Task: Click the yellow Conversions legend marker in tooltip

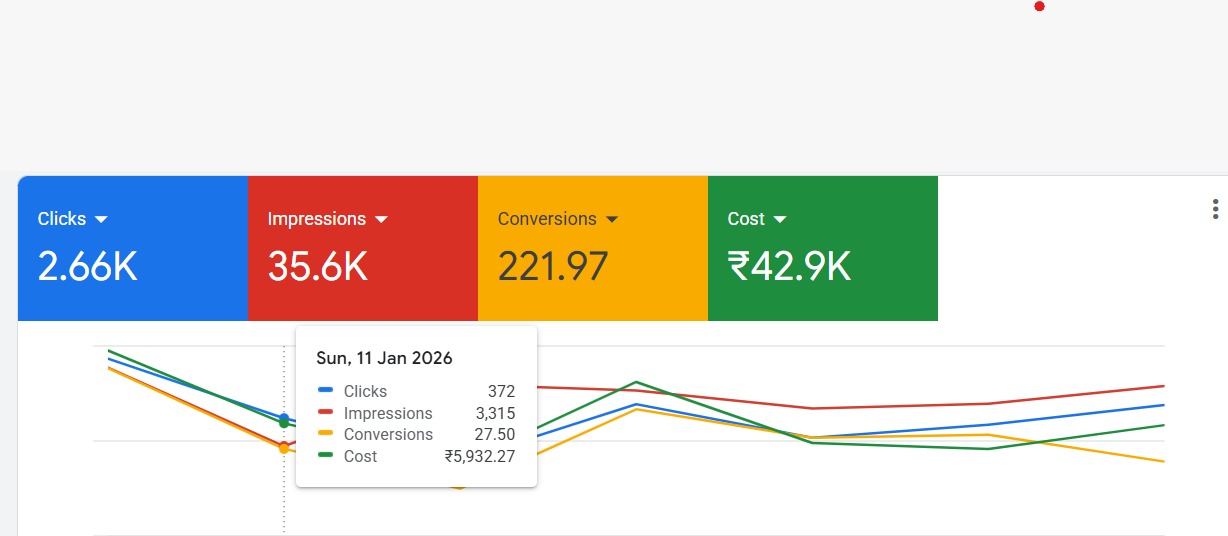Action: pos(325,434)
